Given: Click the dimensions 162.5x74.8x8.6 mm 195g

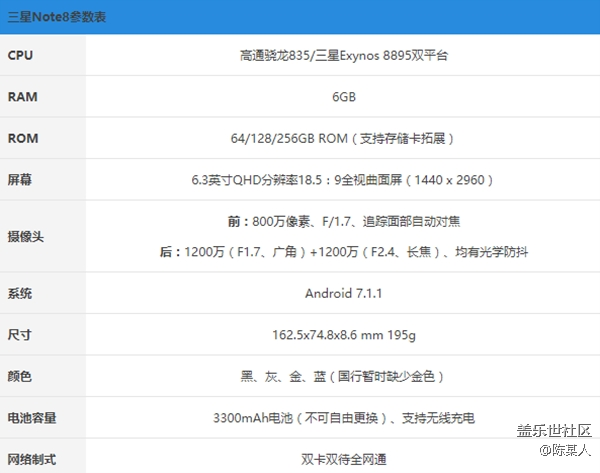Looking at the screenshot, I should tap(344, 335).
